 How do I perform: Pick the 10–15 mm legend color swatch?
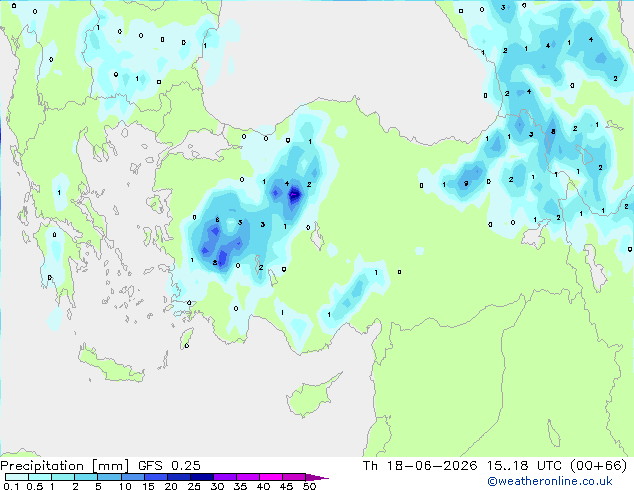coord(132,477)
